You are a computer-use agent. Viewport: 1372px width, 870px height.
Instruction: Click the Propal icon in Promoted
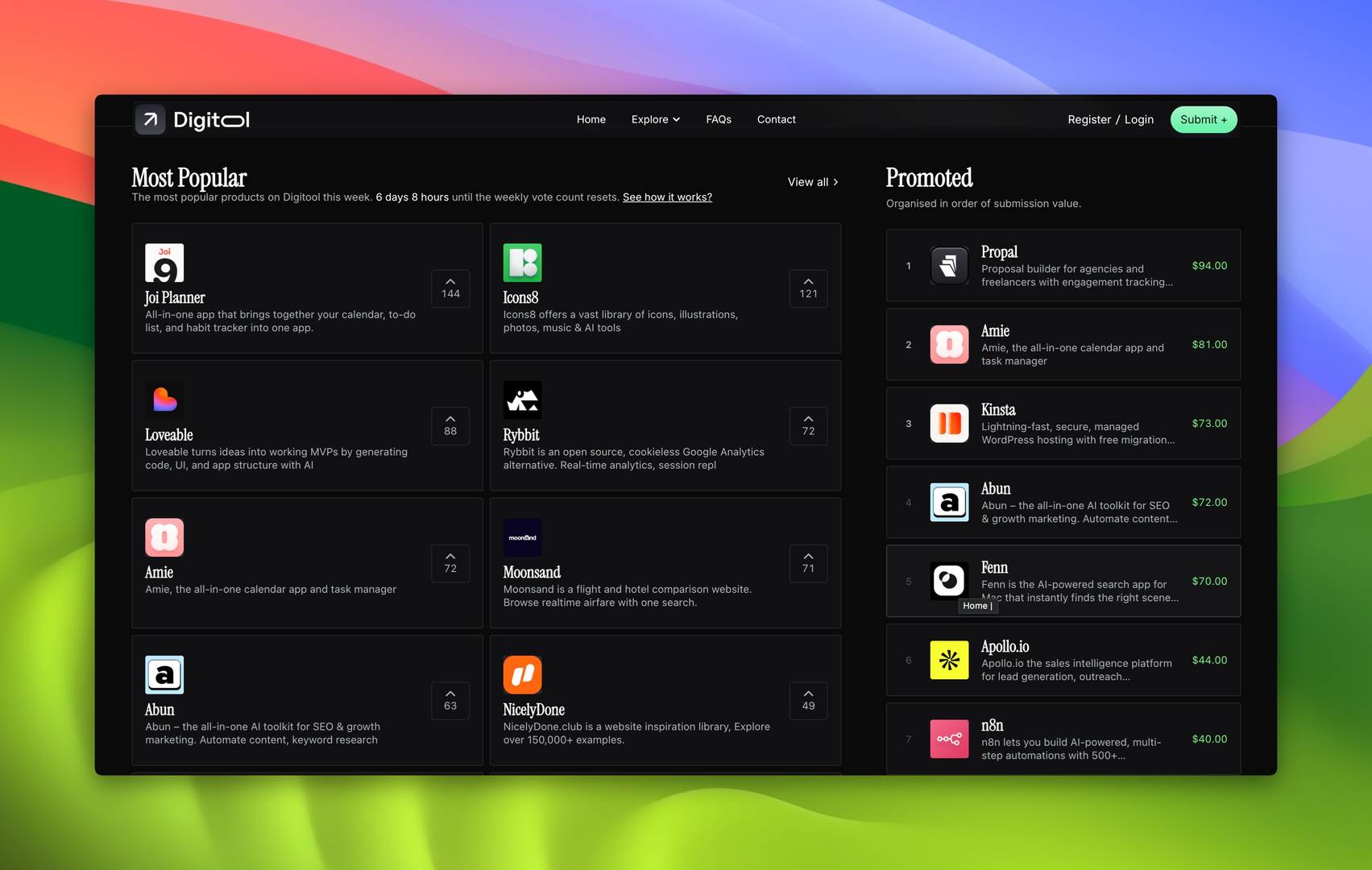tap(949, 265)
